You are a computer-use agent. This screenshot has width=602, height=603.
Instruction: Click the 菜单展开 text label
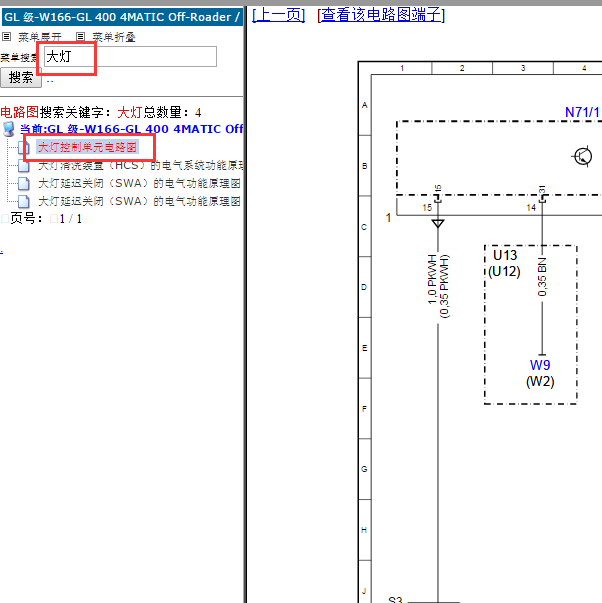pos(40,37)
